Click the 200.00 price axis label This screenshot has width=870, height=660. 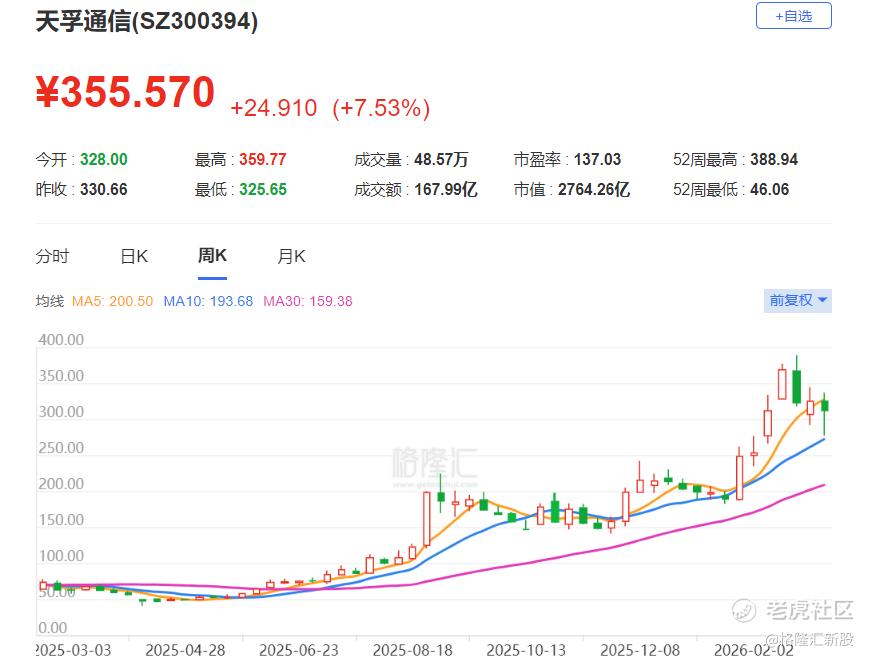pyautogui.click(x=61, y=484)
